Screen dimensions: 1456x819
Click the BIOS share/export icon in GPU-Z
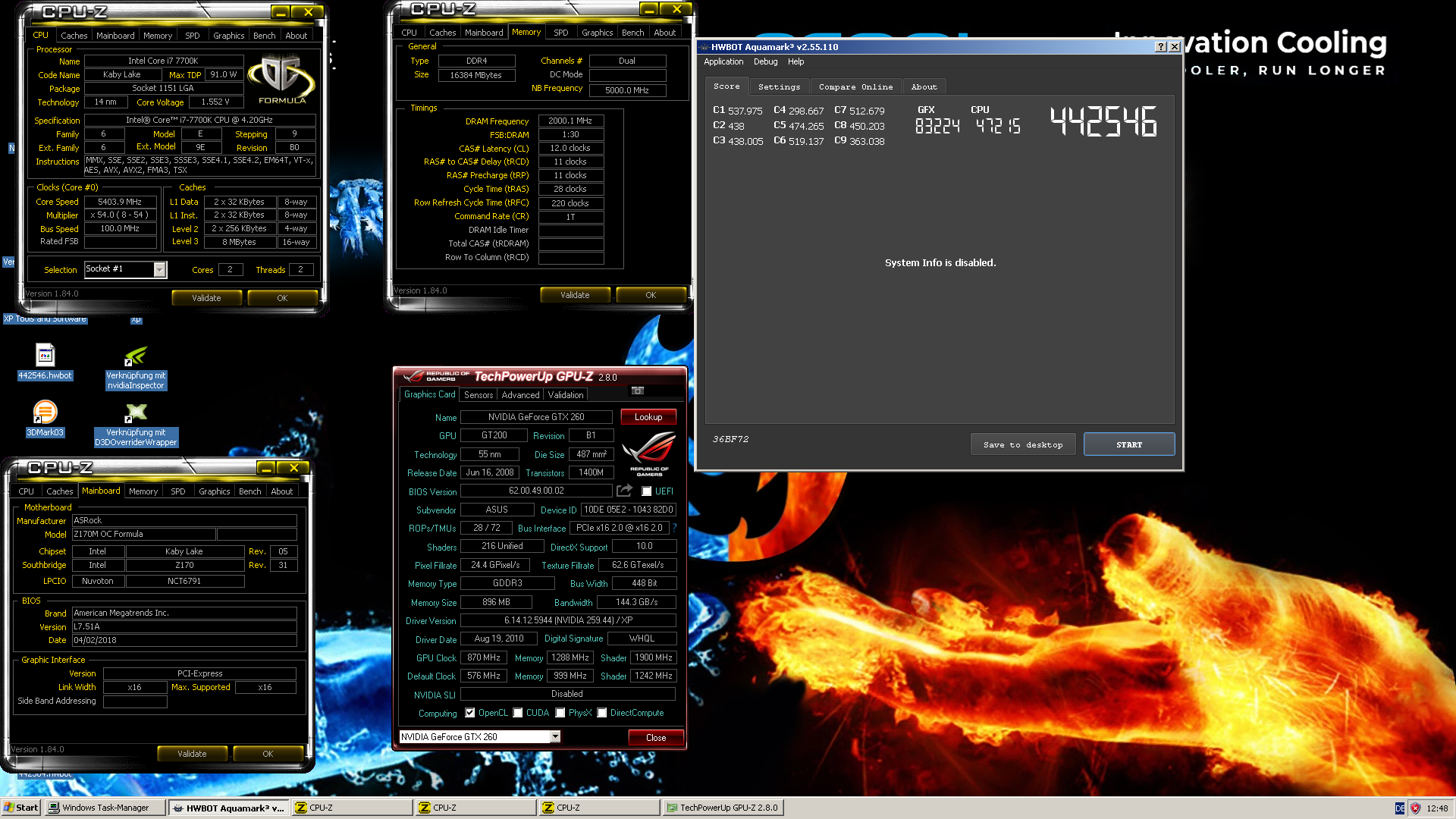[624, 491]
